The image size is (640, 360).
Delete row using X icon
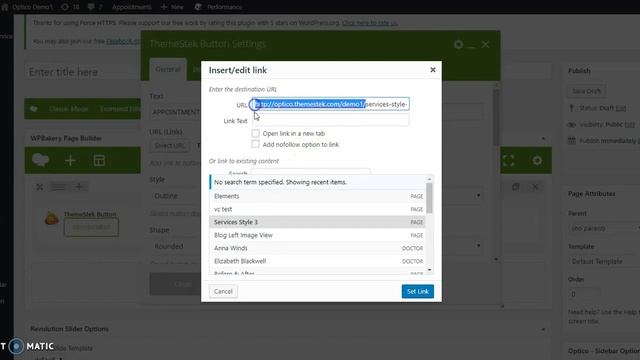(x=535, y=187)
